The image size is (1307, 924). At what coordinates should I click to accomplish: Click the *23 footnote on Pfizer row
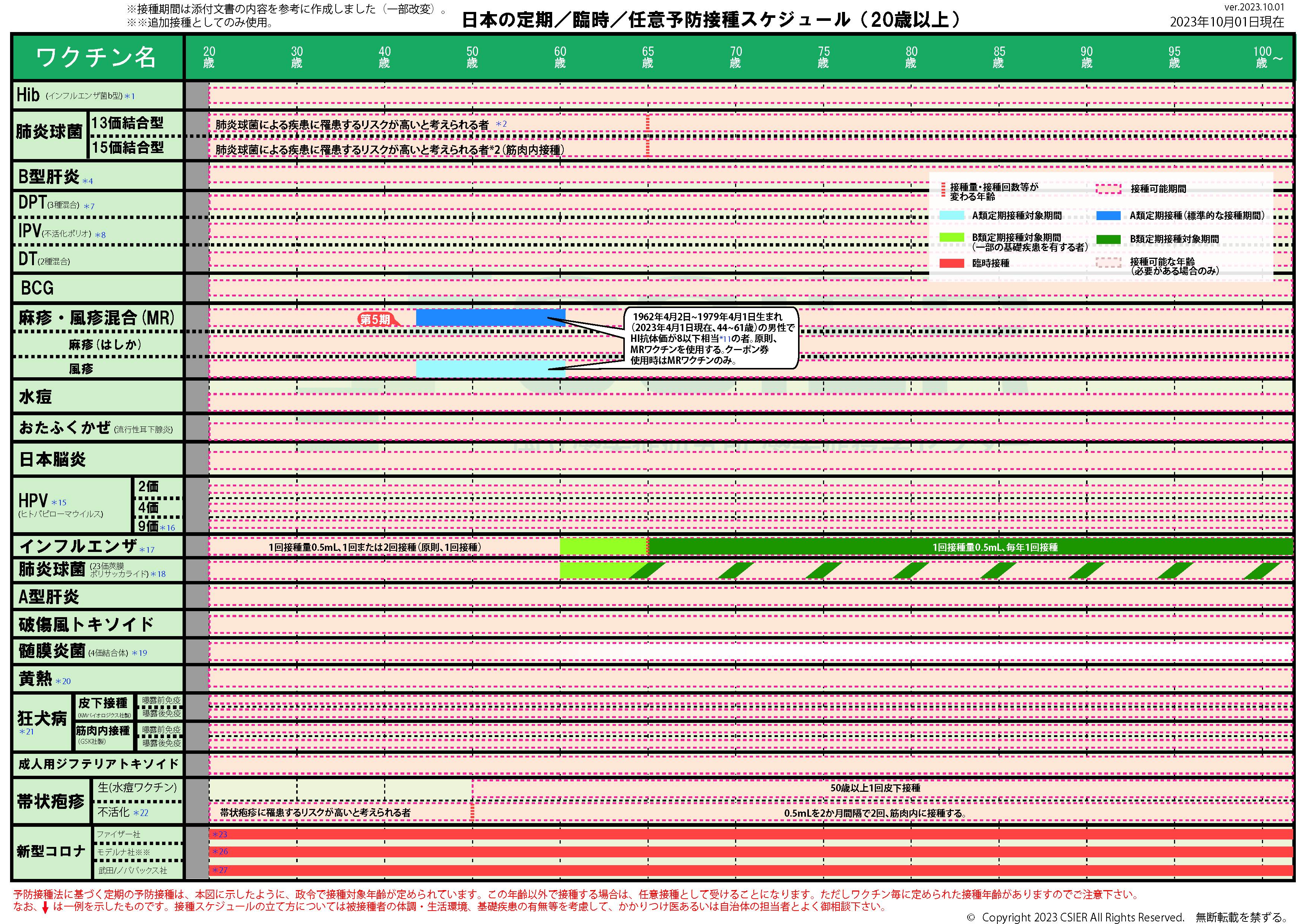tap(219, 834)
